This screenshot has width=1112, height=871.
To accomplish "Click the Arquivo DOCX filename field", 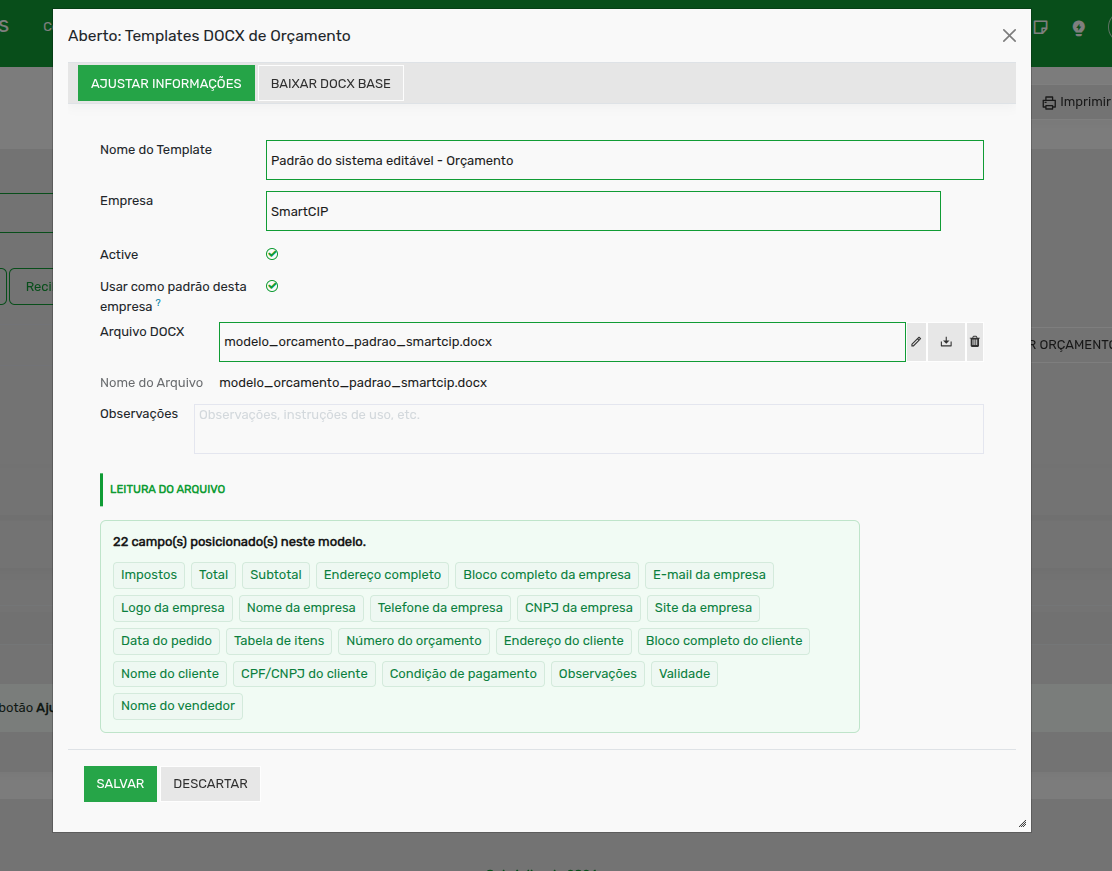I will (562, 342).
